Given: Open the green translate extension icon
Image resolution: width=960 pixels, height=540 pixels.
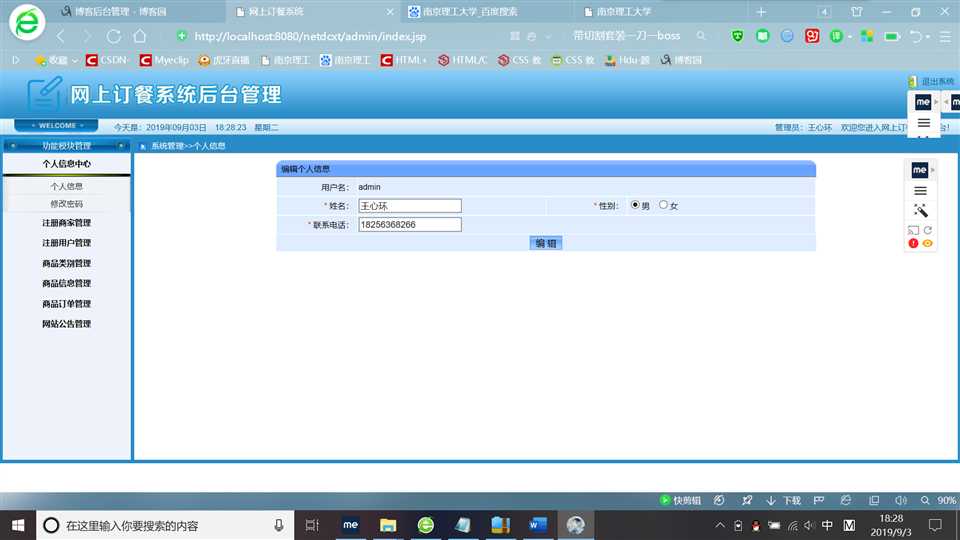Looking at the screenshot, I should [x=836, y=36].
